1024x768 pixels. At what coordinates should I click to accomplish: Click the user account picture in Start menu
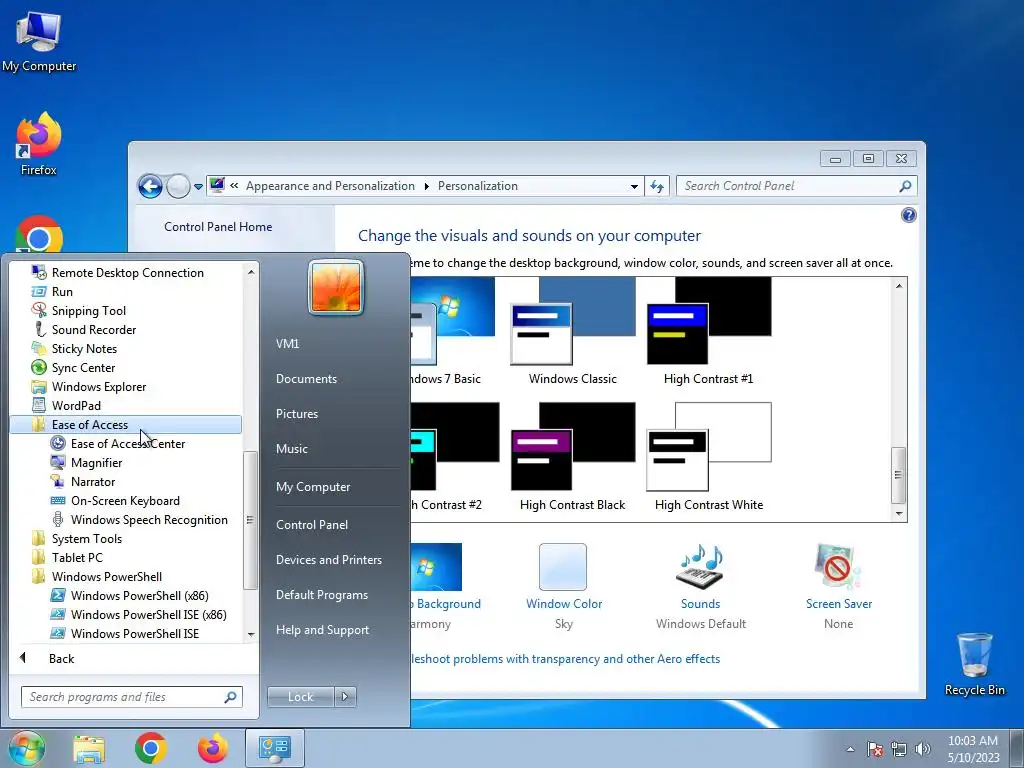pyautogui.click(x=336, y=287)
